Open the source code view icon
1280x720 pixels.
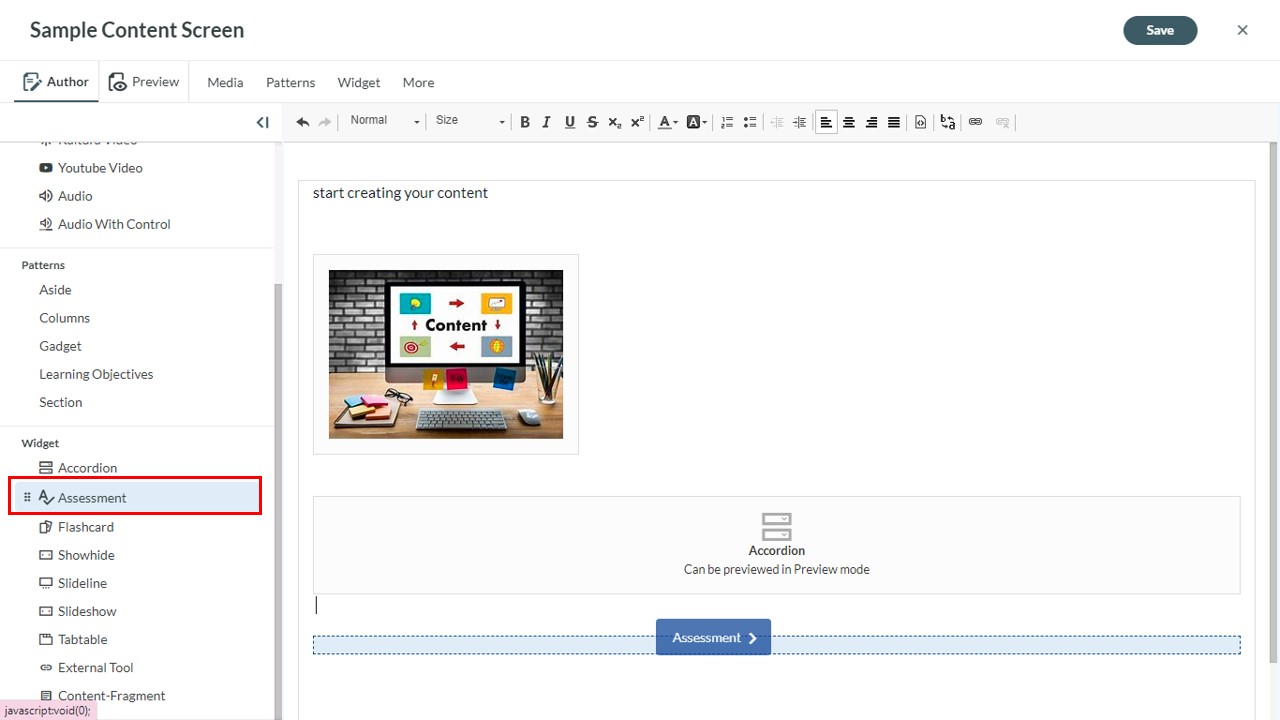coord(921,122)
